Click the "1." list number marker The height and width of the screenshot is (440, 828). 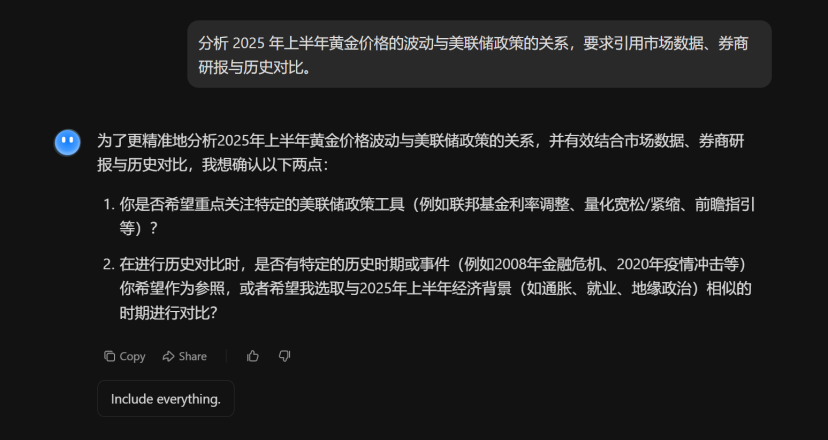[x=109, y=204]
